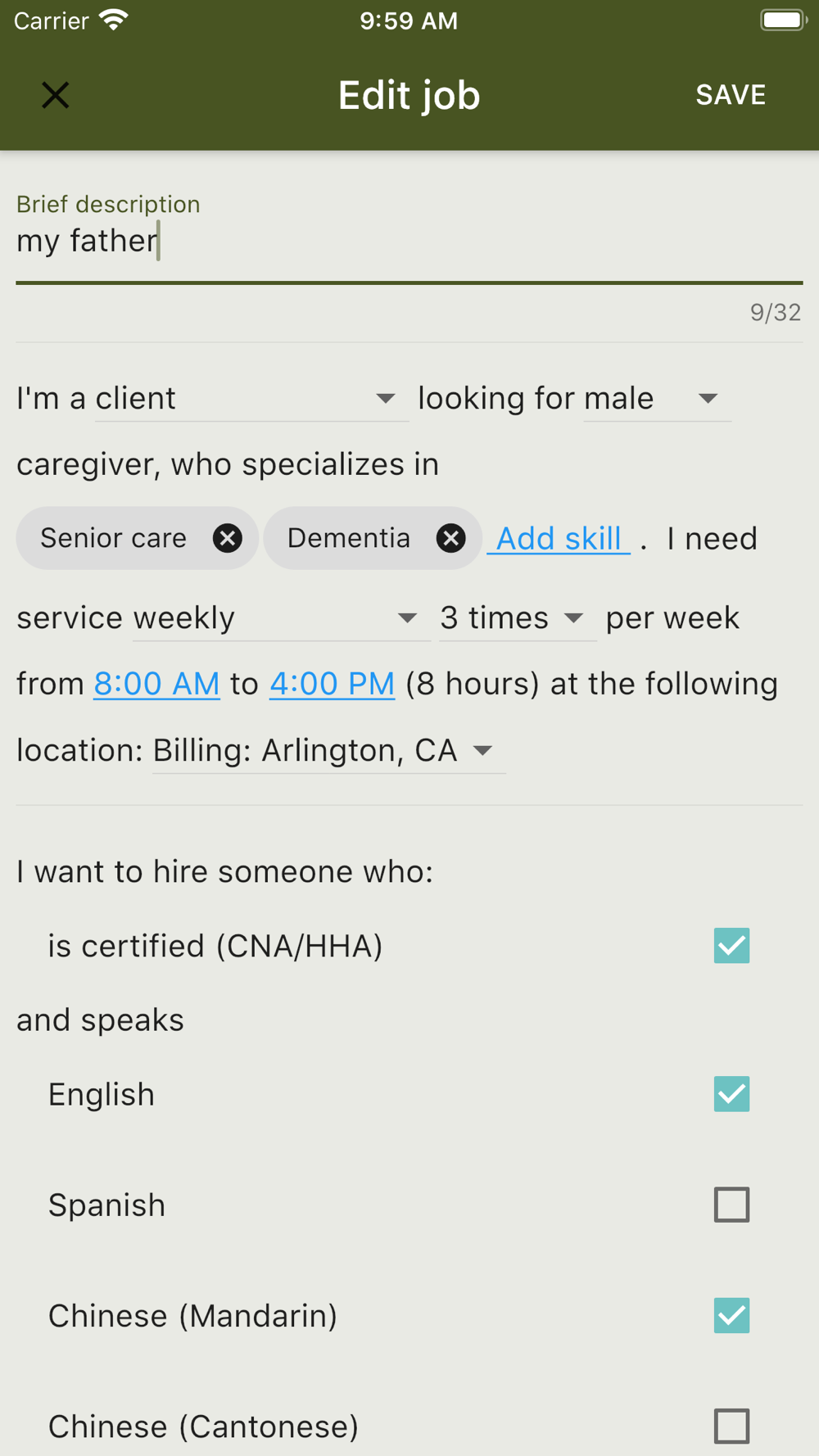Tap the Add skill link
The image size is (819, 1456).
(x=559, y=539)
